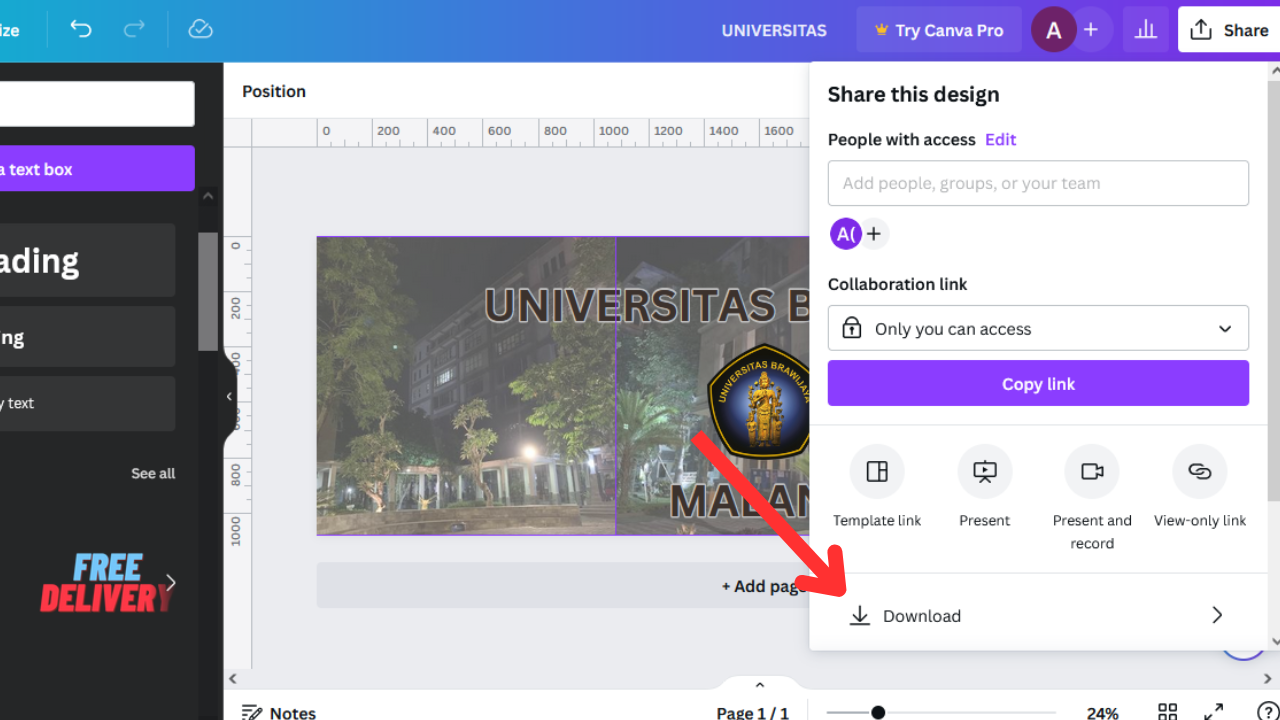The width and height of the screenshot is (1280, 720).
Task: Click the A( collaborator avatar in share panel
Action: (845, 234)
